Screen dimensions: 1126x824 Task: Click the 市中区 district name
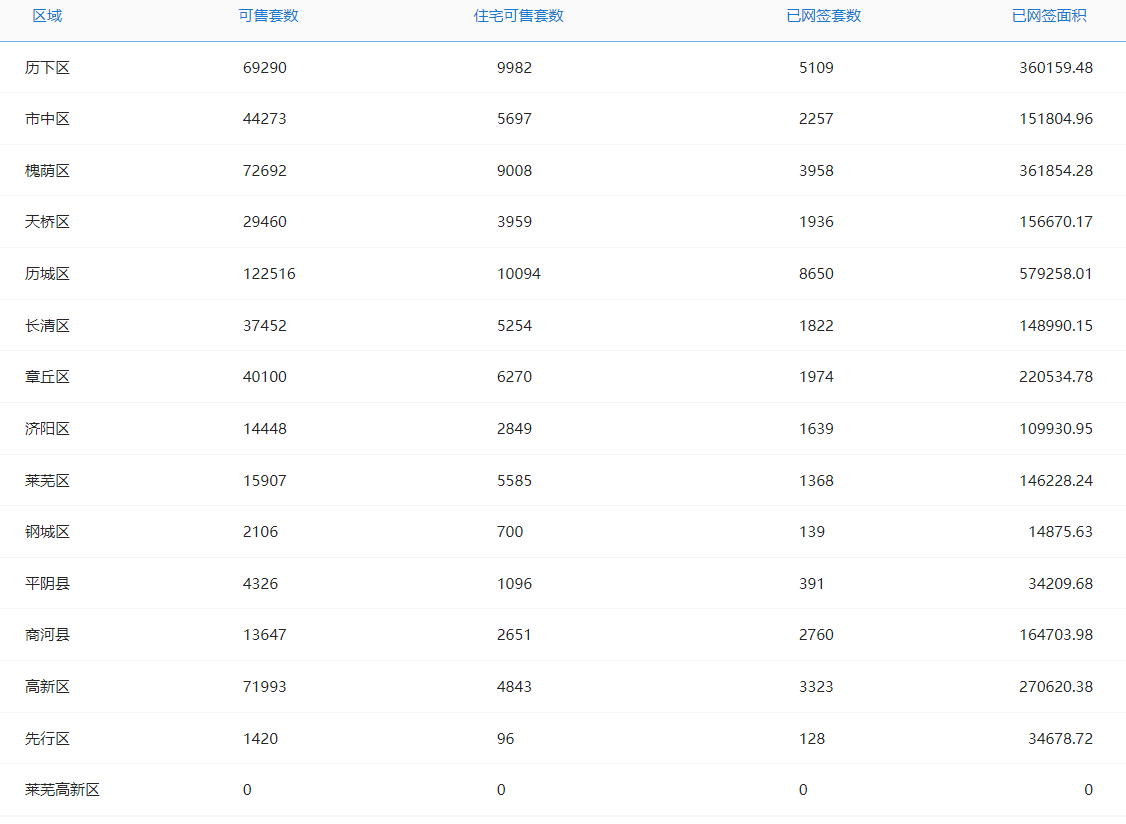pyautogui.click(x=47, y=119)
